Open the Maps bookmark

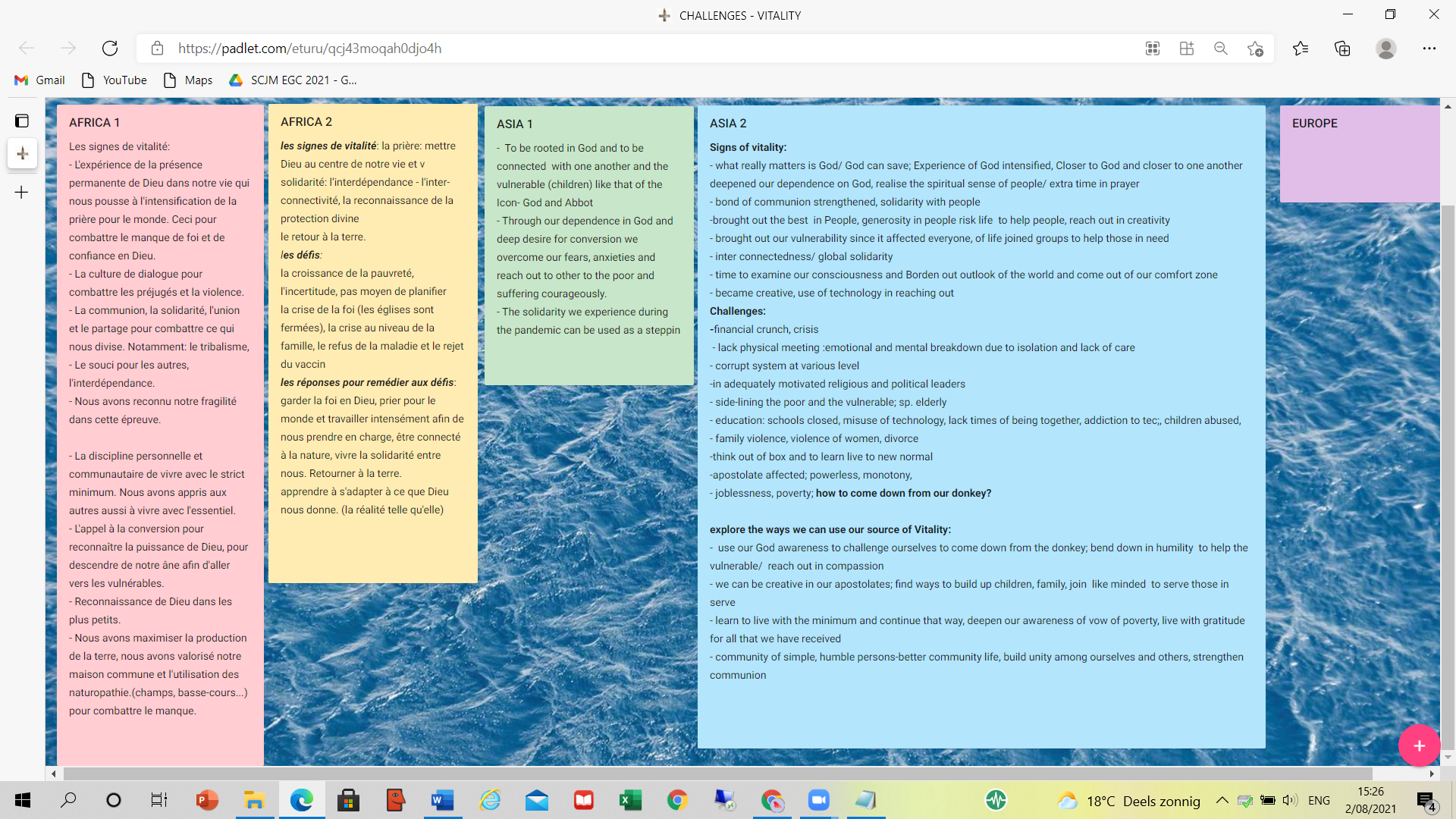coord(188,80)
